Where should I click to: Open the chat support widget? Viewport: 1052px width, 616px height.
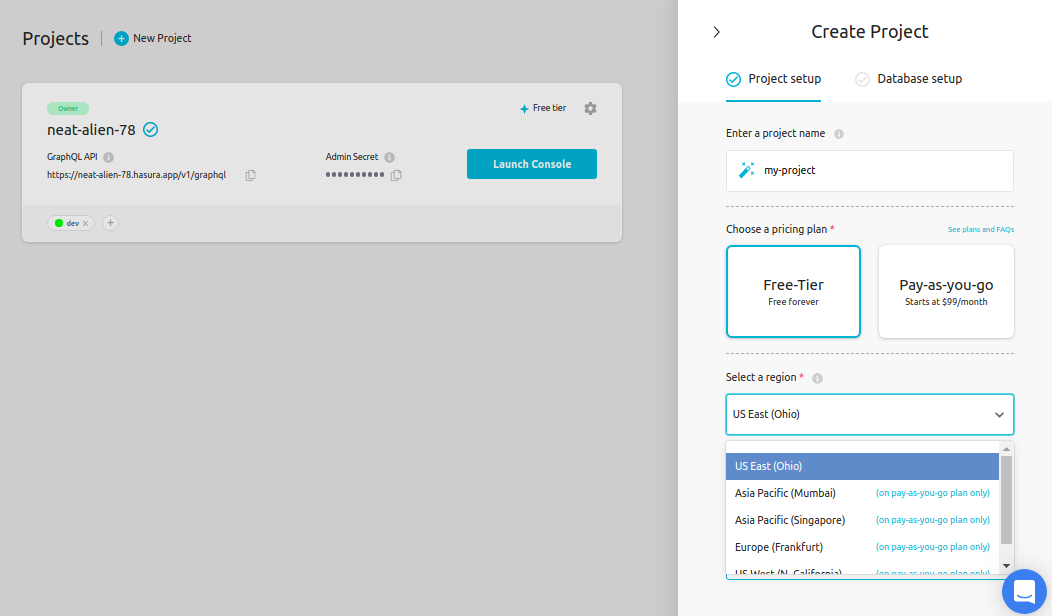point(1024,592)
